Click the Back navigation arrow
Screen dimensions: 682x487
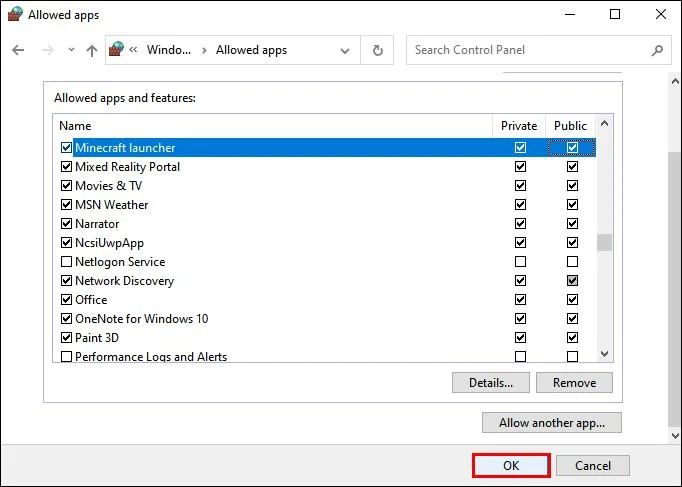click(x=18, y=50)
